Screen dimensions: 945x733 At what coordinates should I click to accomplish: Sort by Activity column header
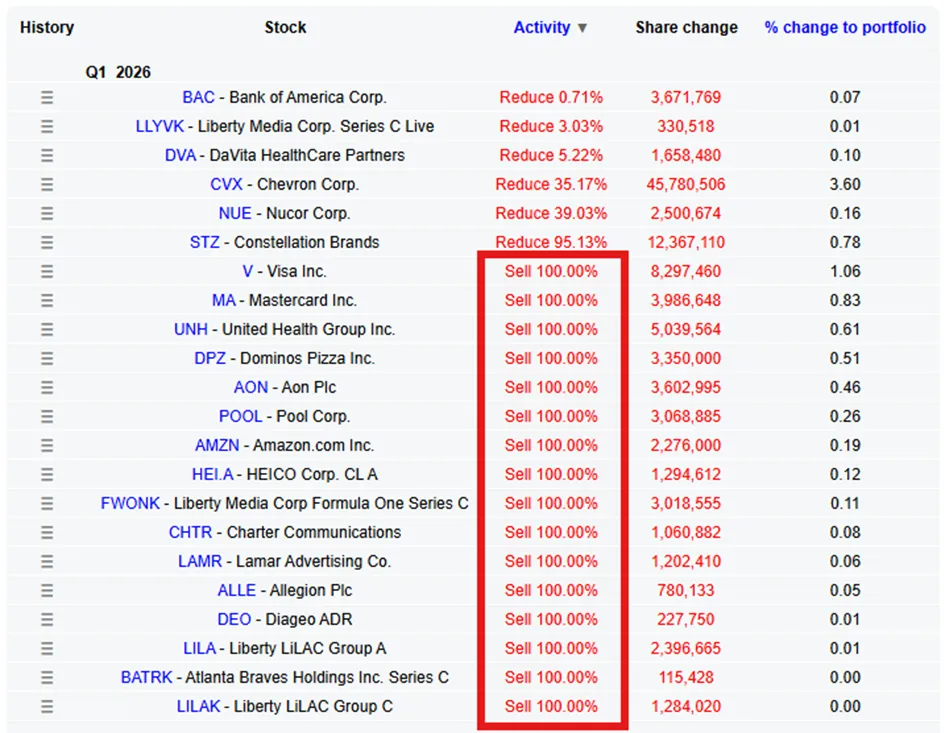[542, 28]
